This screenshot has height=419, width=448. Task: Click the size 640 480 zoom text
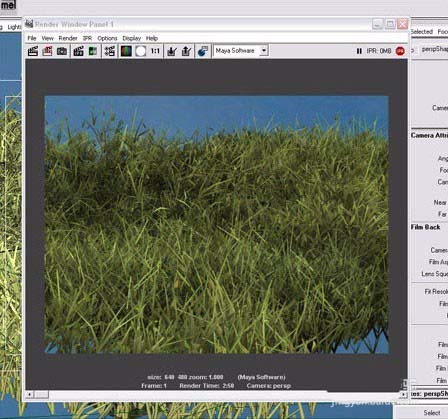pyautogui.click(x=185, y=377)
